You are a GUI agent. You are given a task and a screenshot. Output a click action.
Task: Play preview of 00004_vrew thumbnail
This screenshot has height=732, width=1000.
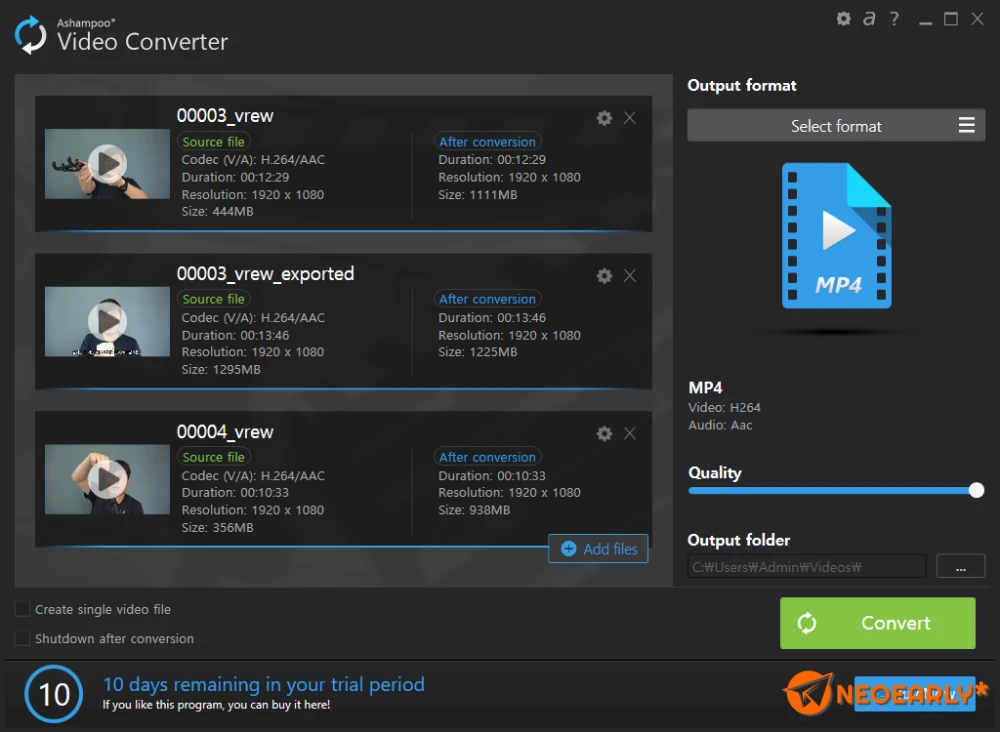[107, 479]
